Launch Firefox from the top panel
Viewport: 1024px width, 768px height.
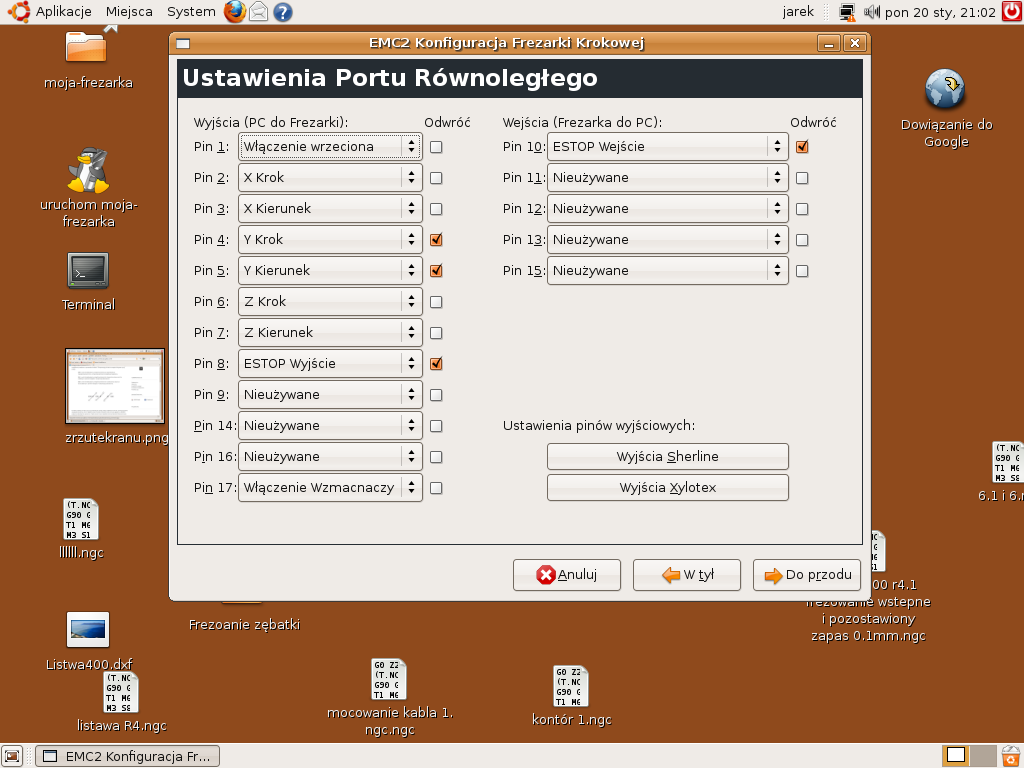pyautogui.click(x=235, y=12)
